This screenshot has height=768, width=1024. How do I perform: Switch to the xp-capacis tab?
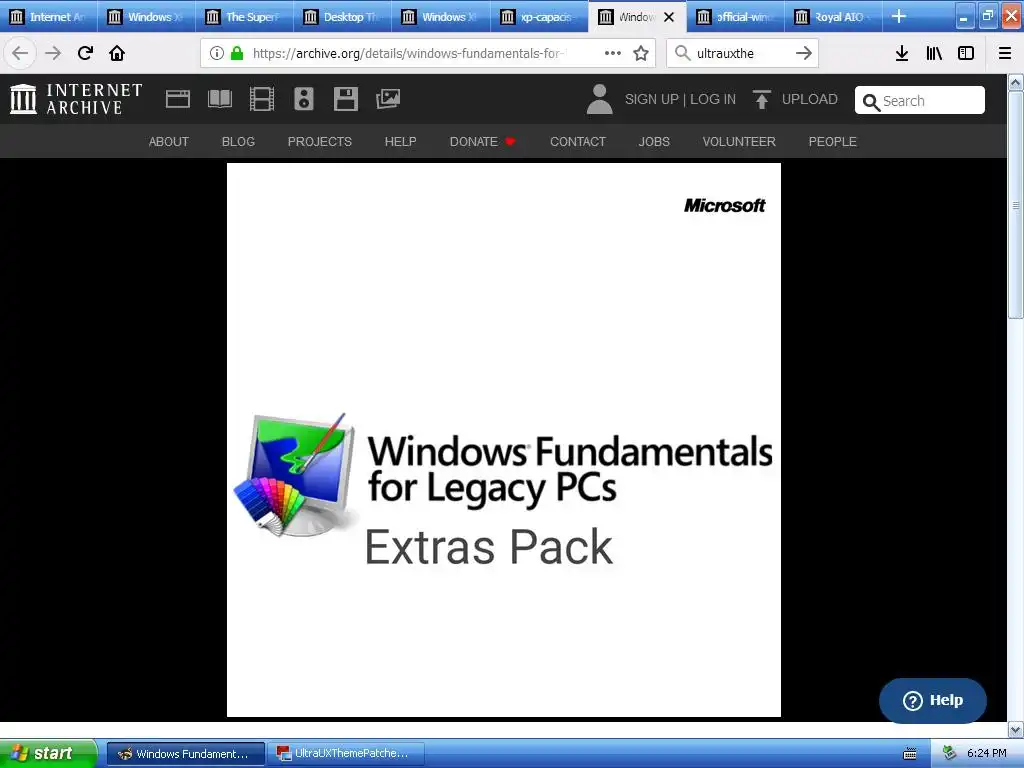tap(539, 16)
